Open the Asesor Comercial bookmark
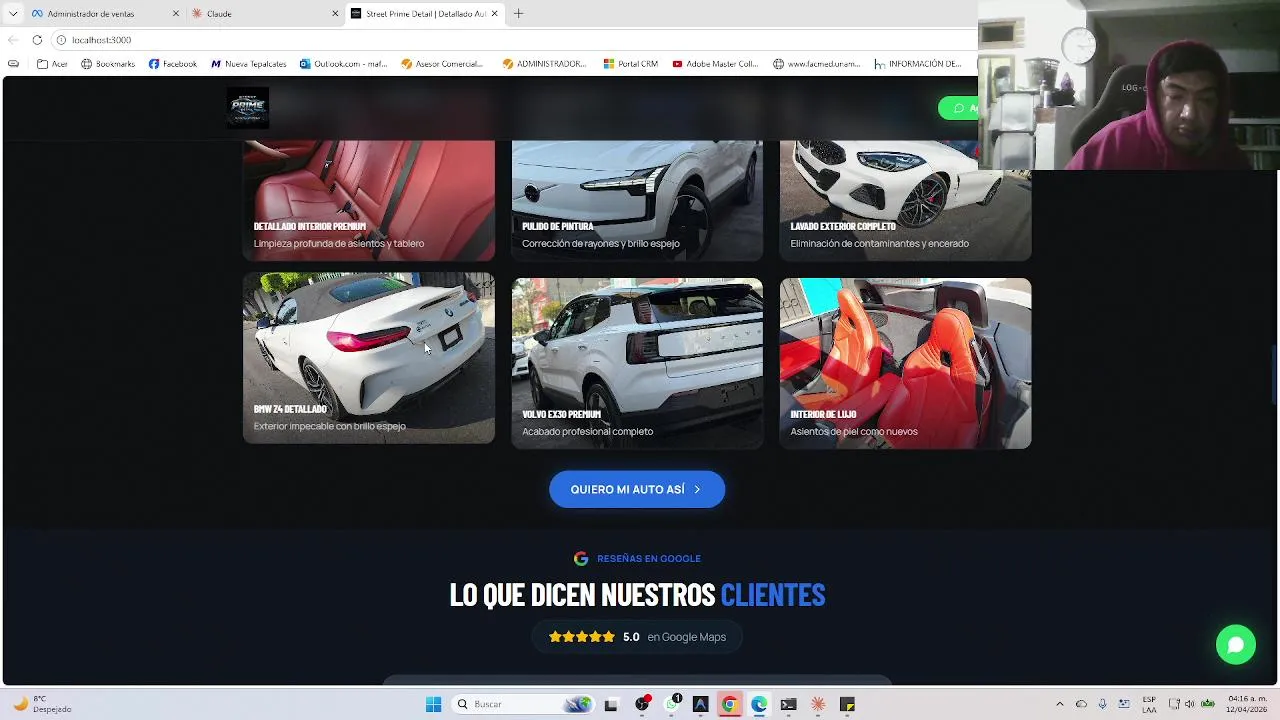Screen dimensions: 1280x720 tap(442, 64)
